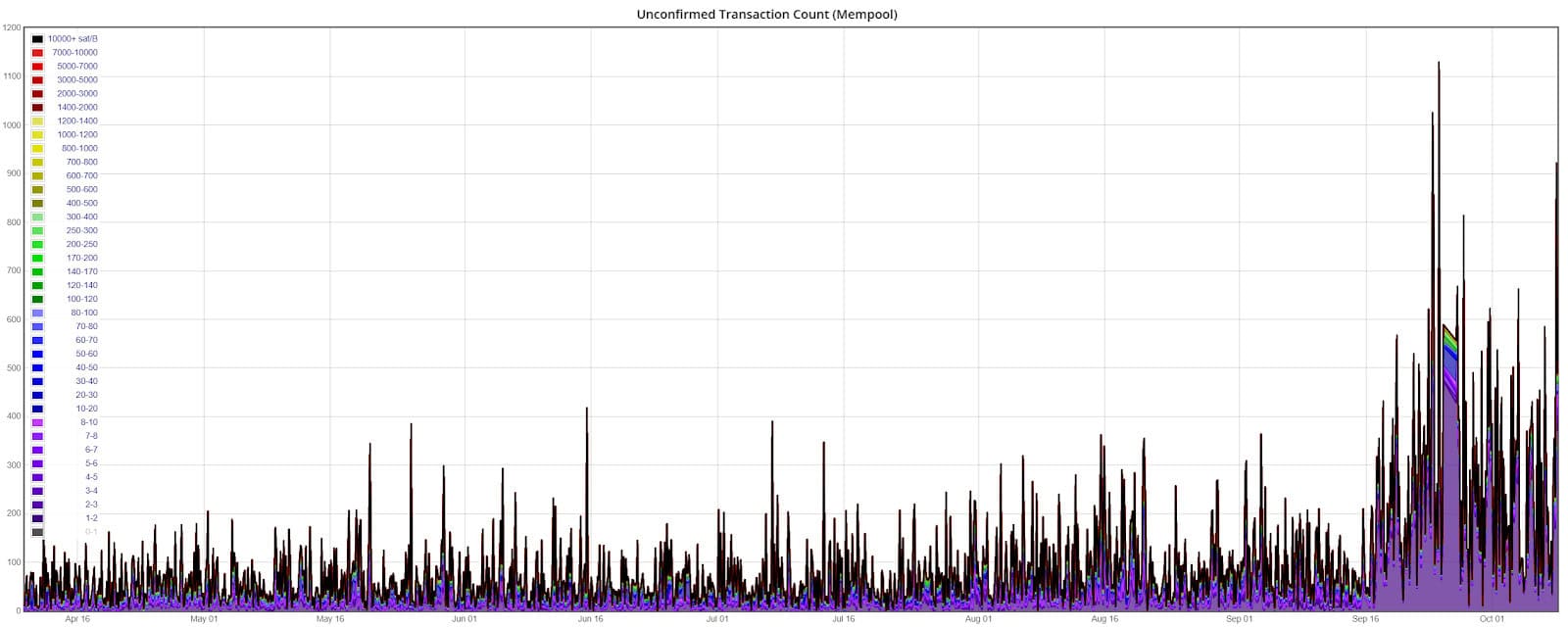This screenshot has width=1568, height=628.
Task: Click the black 10000+ sat/B legend swatch
Action: tap(37, 39)
